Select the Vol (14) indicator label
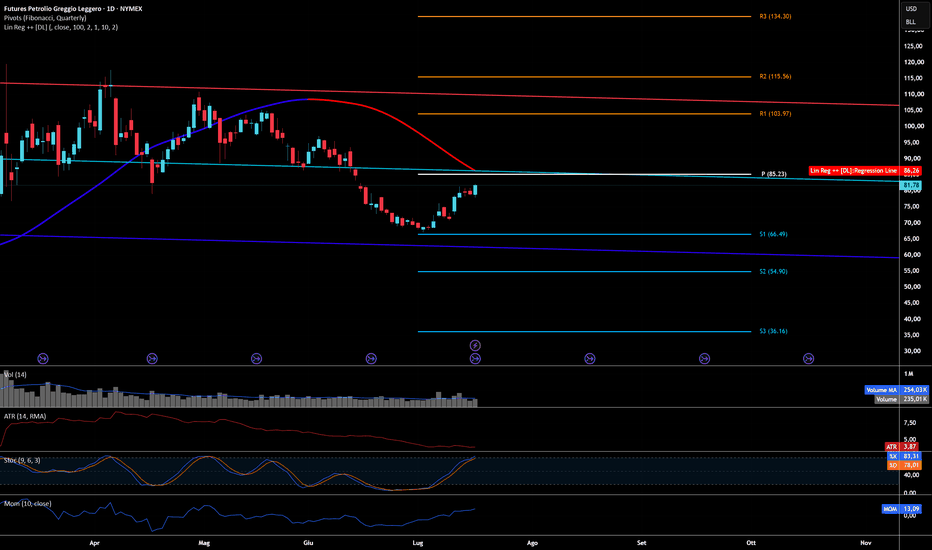This screenshot has width=932, height=550. coord(15,375)
